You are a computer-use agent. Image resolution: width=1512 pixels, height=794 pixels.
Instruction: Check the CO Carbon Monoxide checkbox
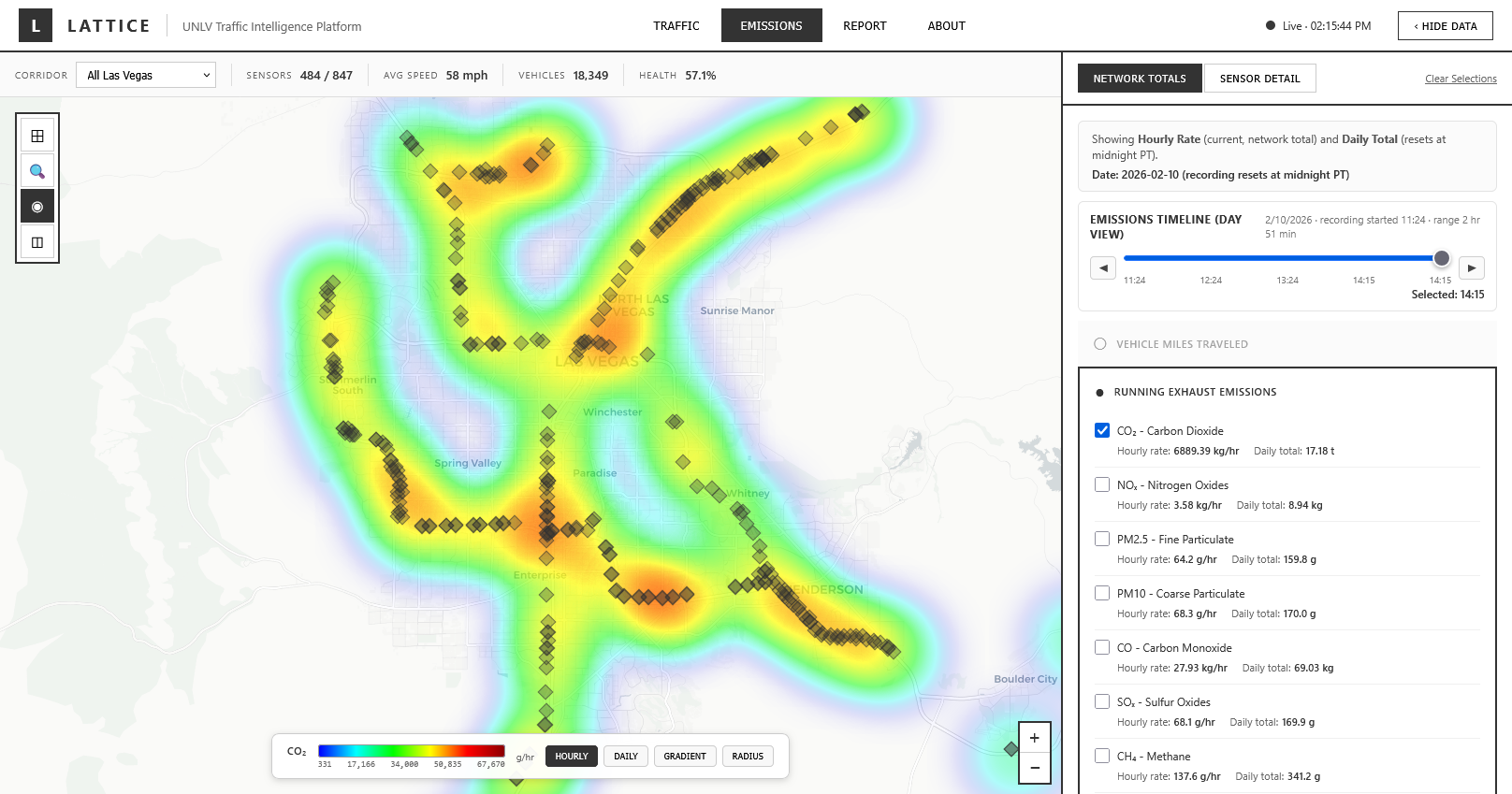pos(1102,647)
